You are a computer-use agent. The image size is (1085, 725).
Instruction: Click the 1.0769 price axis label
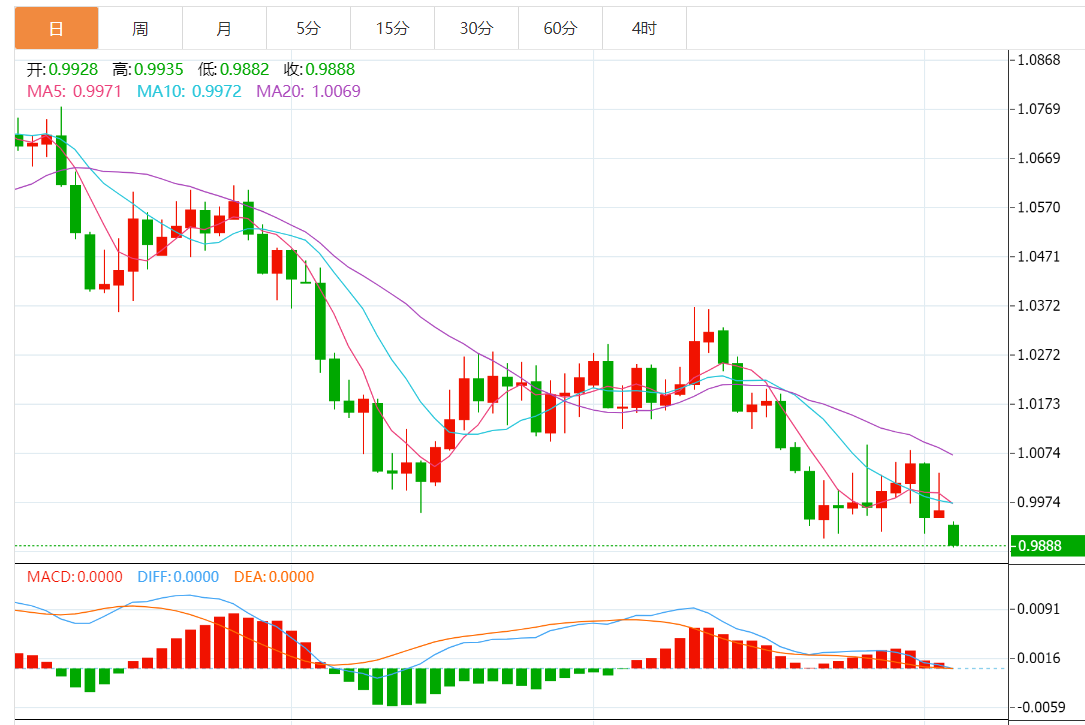tap(1039, 109)
